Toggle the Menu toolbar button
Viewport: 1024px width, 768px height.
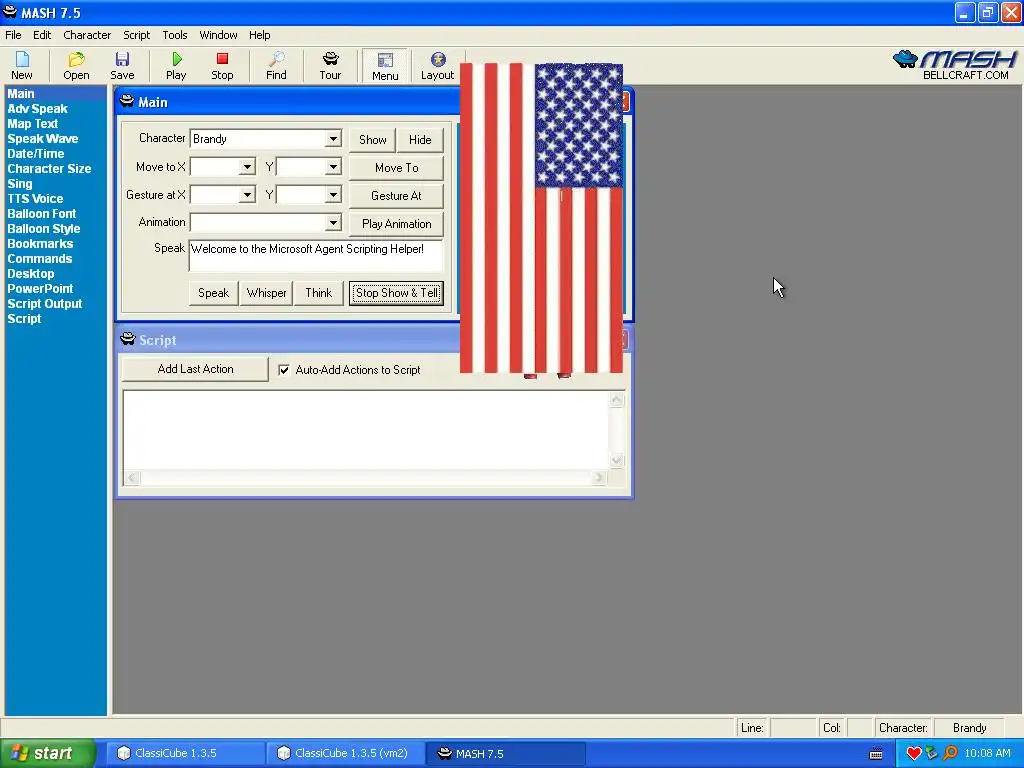coord(385,66)
